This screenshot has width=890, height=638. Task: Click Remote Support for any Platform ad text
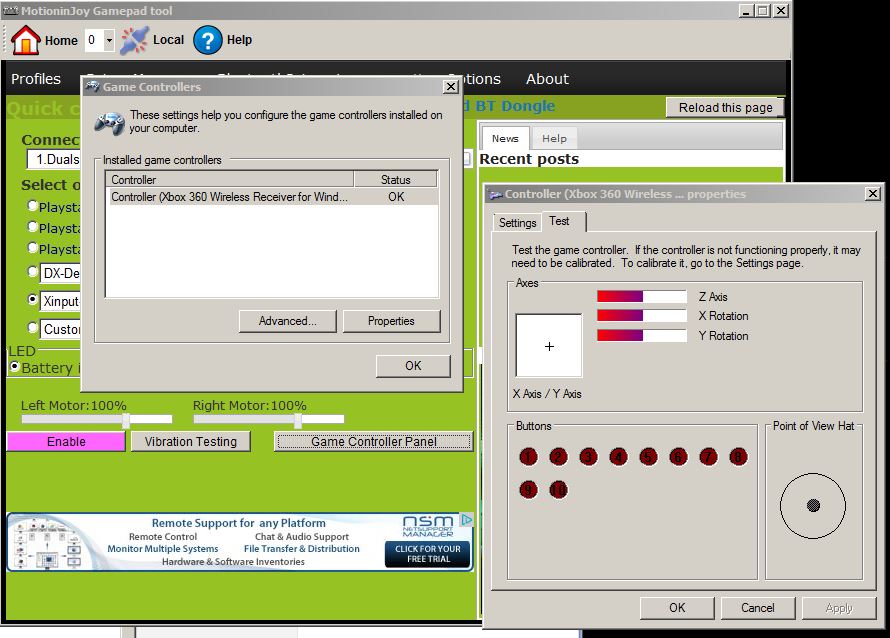click(238, 523)
